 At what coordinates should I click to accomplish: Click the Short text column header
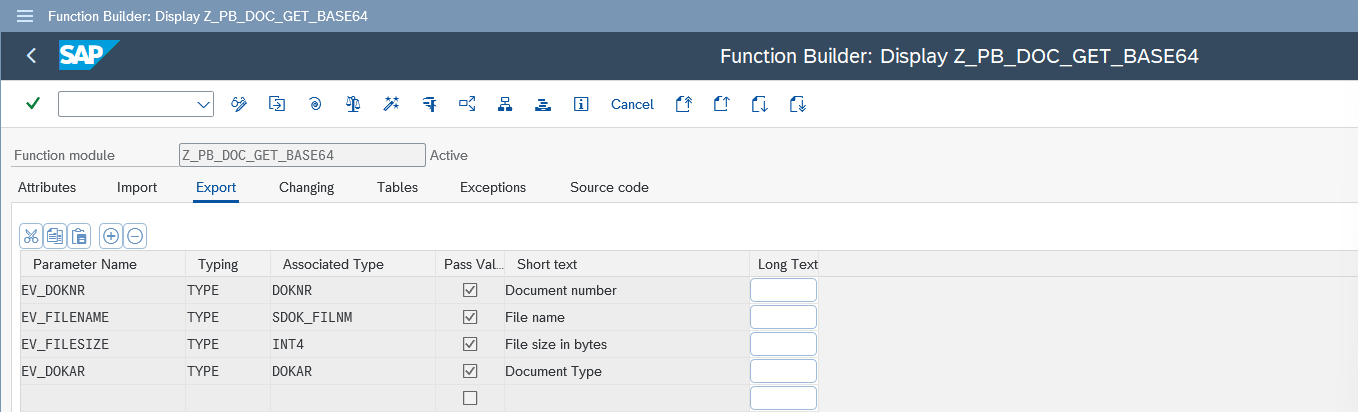pos(627,264)
